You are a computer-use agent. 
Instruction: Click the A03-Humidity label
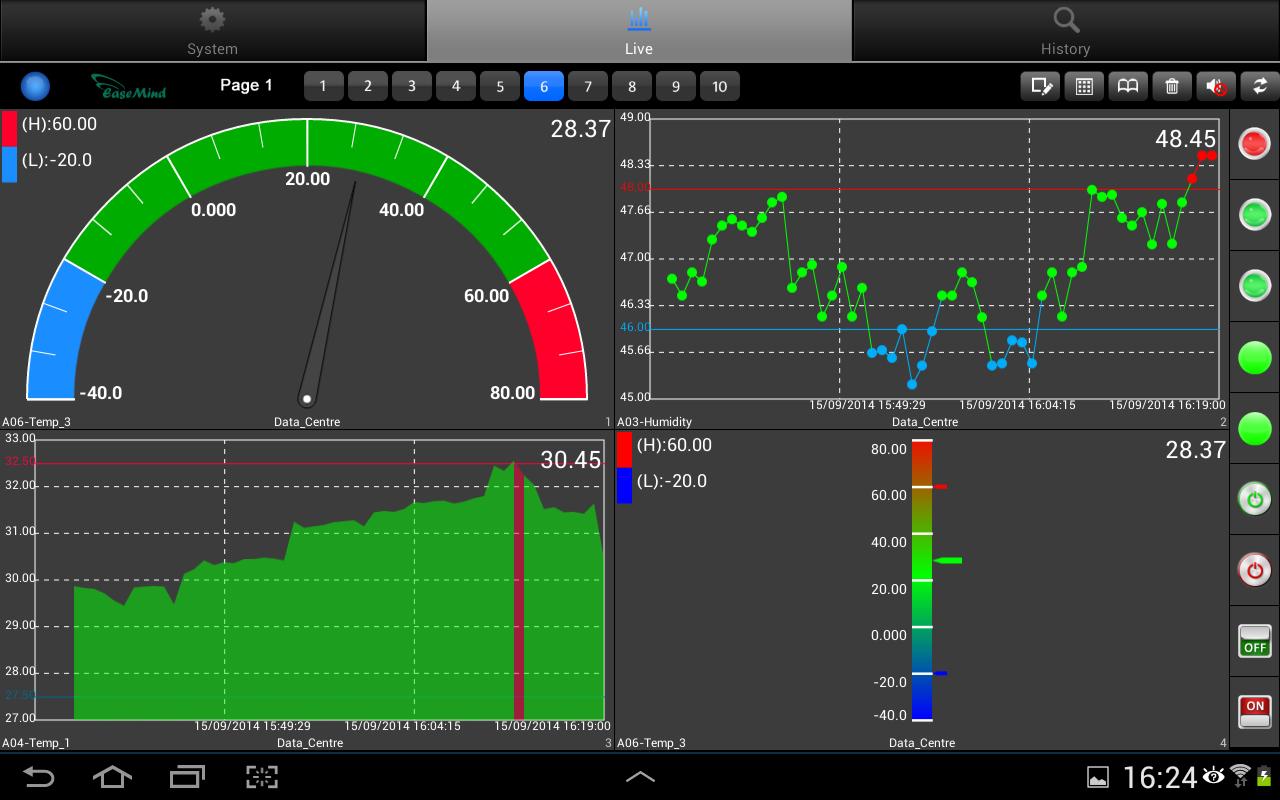pyautogui.click(x=654, y=422)
